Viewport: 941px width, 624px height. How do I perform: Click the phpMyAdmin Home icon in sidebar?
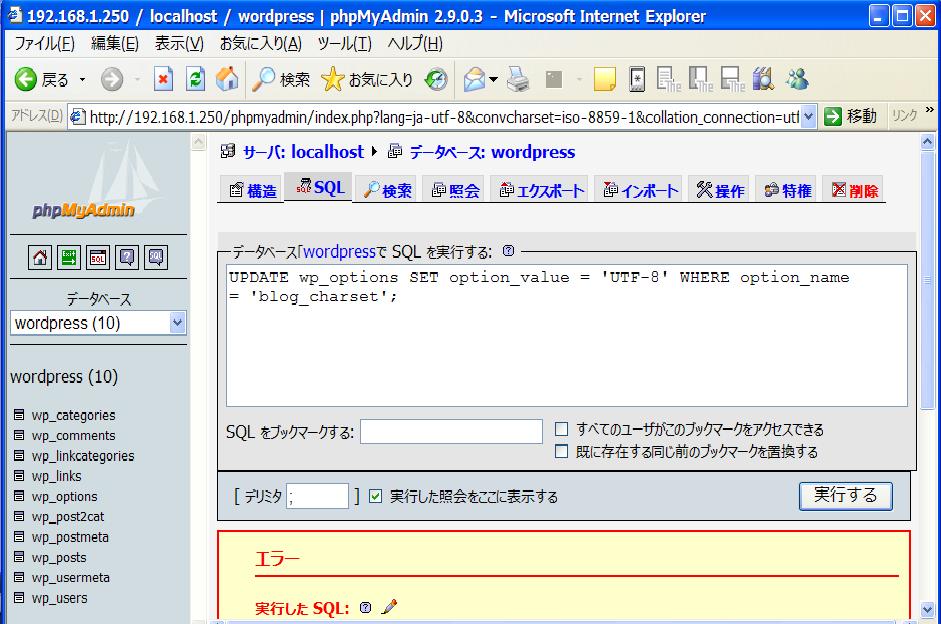pyautogui.click(x=40, y=258)
